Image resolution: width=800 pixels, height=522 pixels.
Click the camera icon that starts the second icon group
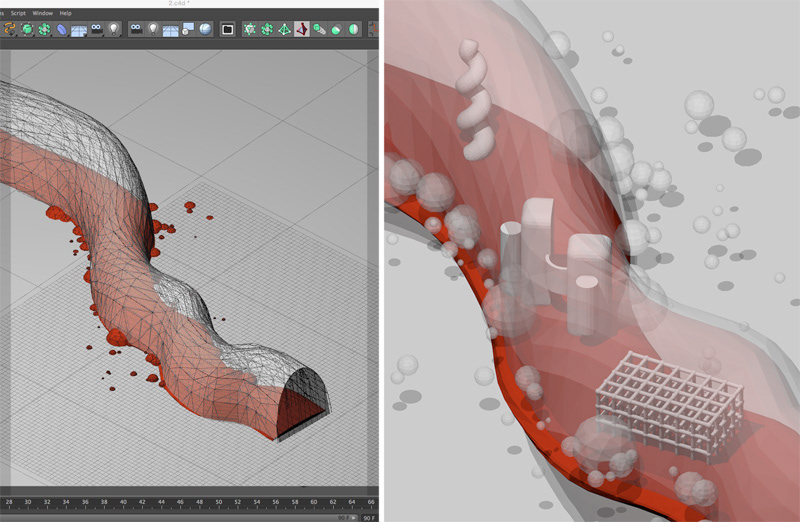[x=136, y=29]
